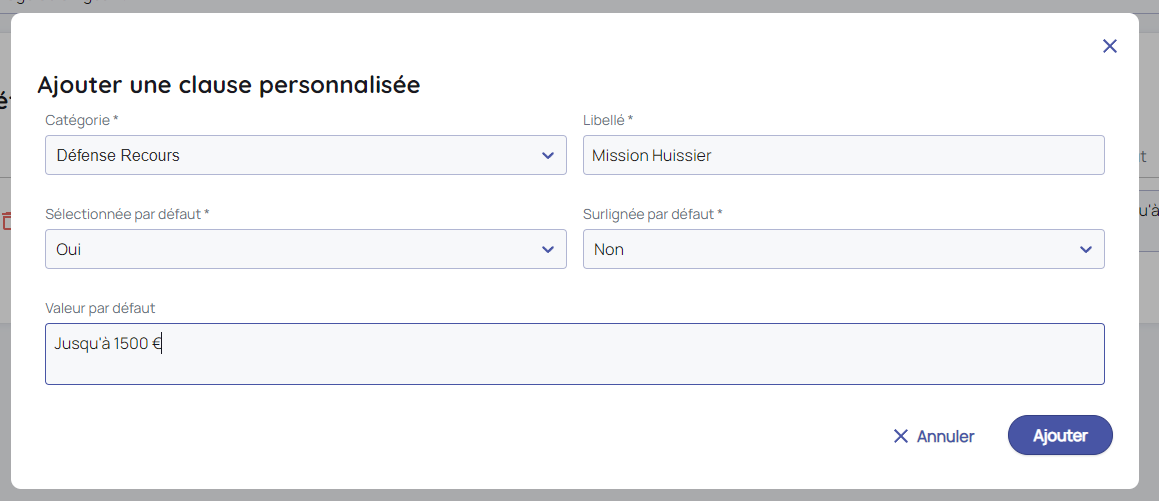1159x501 pixels.
Task: Click the "Défense Recours" selected value text
Action: (x=118, y=155)
